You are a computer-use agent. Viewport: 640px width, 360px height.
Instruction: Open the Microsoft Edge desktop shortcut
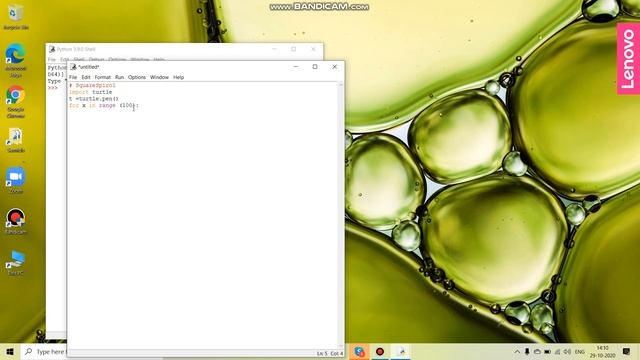coord(16,60)
